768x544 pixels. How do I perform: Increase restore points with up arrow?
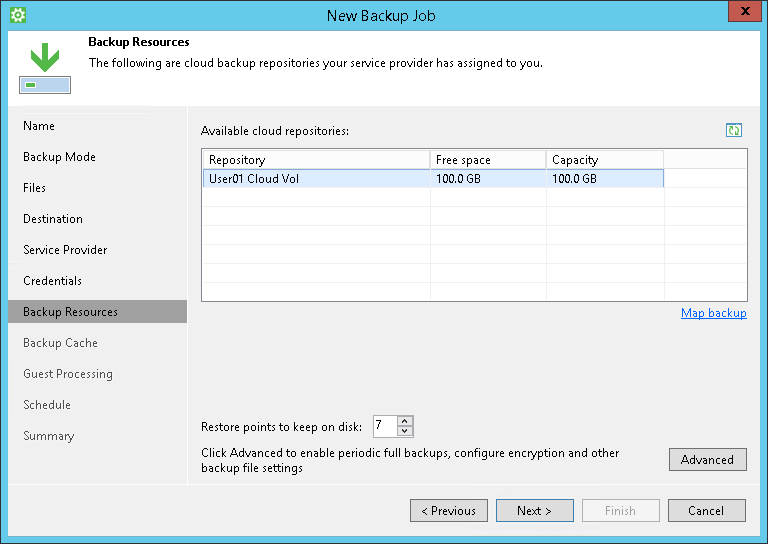pyautogui.click(x=405, y=421)
